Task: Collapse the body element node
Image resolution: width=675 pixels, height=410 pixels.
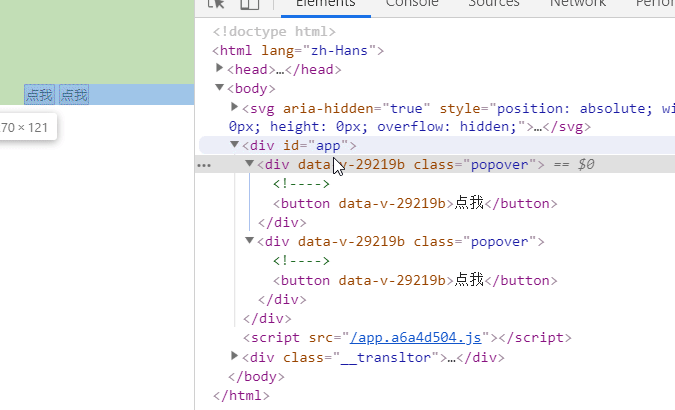Action: [221, 88]
